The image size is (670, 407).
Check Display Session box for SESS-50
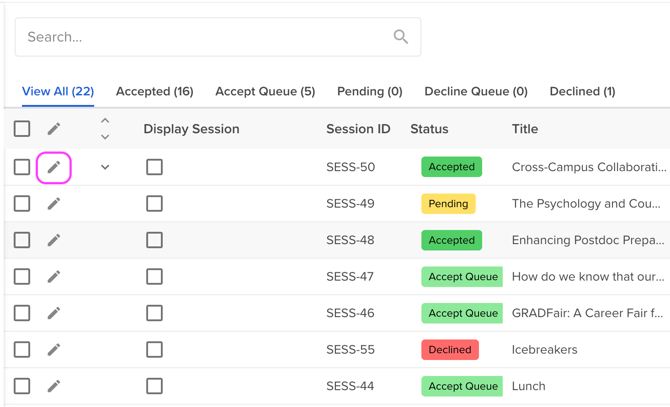154,167
